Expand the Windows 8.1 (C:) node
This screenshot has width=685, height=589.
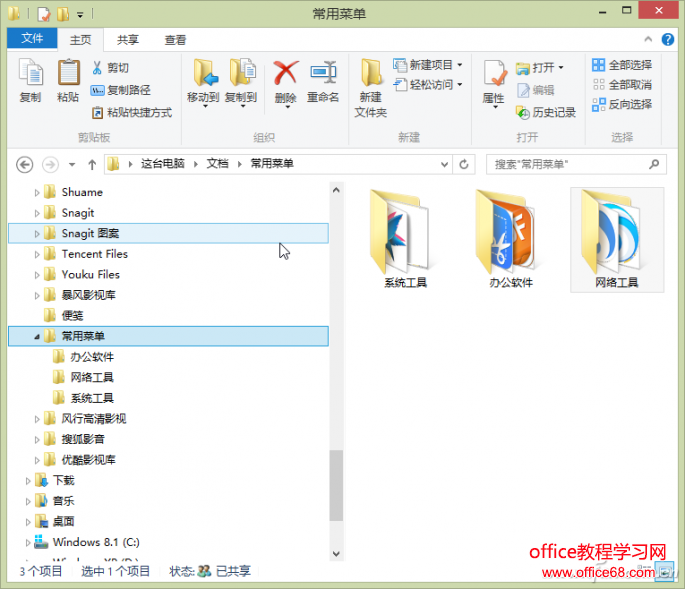(28, 543)
